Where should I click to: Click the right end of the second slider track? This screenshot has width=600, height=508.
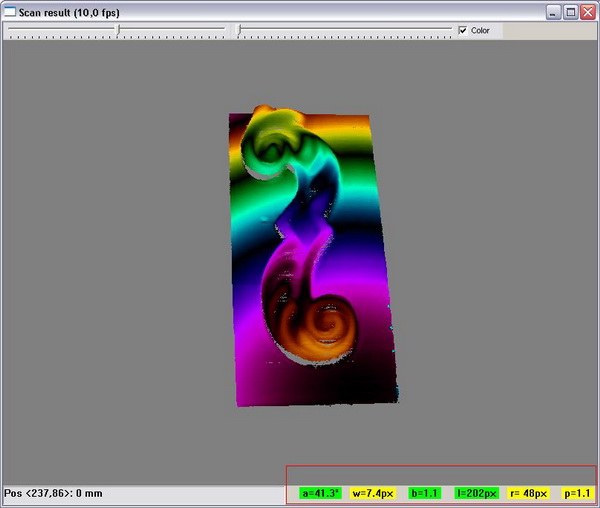[448, 30]
